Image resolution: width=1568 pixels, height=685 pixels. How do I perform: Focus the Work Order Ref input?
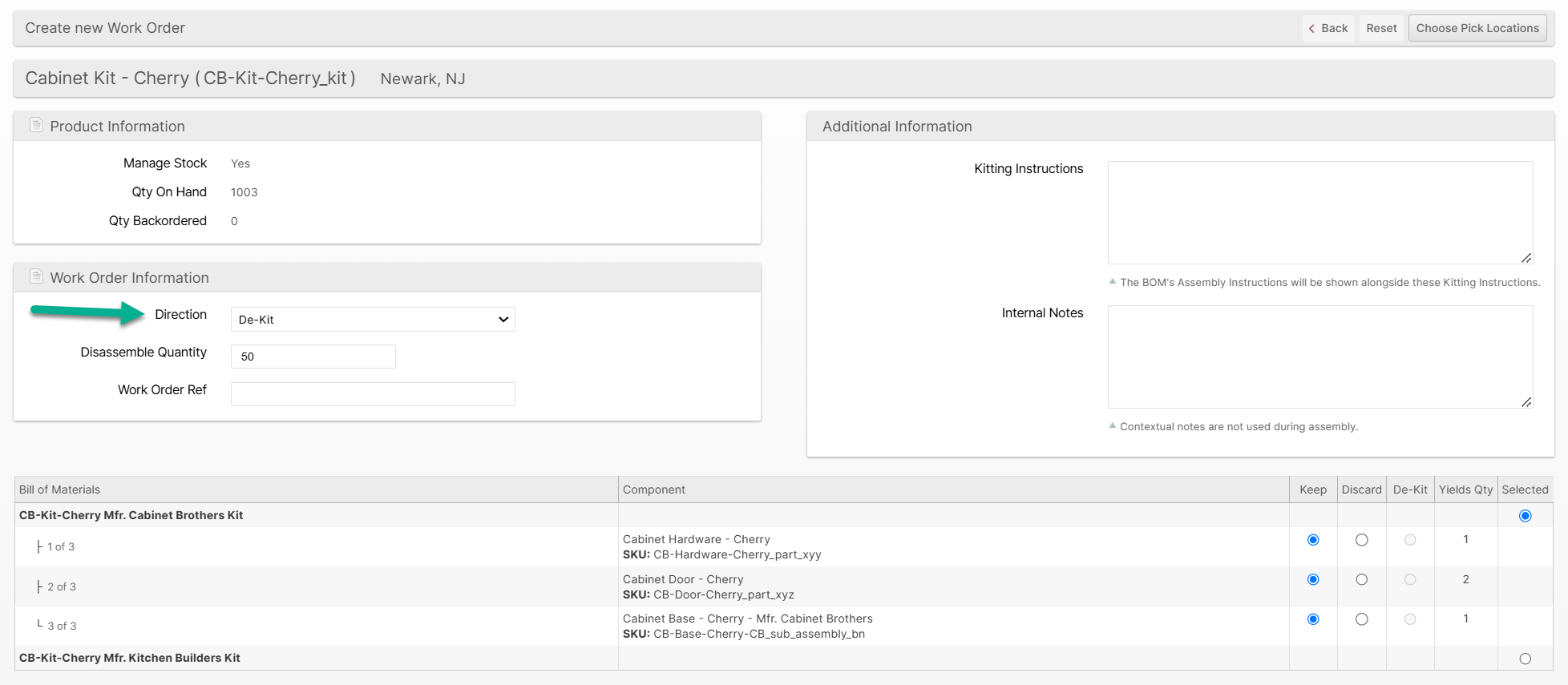(x=373, y=394)
